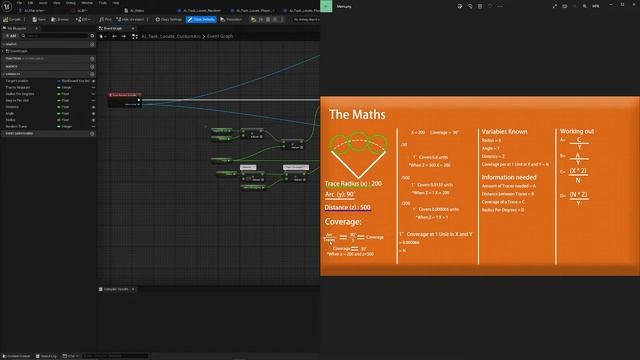Toggle Hide Unrelated nodes button
640x360 pixels.
[x=130, y=19]
